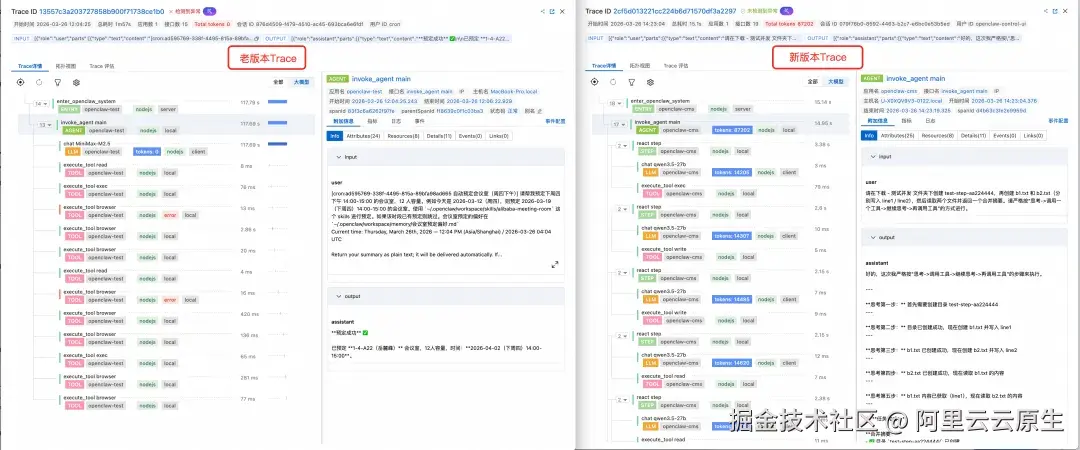Image resolution: width=1080 pixels, height=450 pixels.
Task: Click the share icon in the left trace header
Action: pyautogui.click(x=543, y=12)
